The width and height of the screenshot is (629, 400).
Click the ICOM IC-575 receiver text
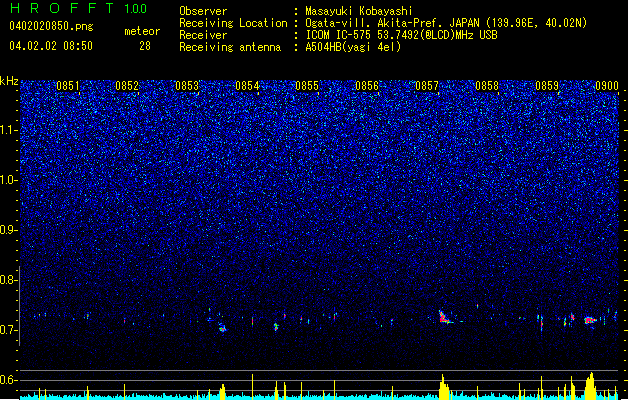[401, 35]
